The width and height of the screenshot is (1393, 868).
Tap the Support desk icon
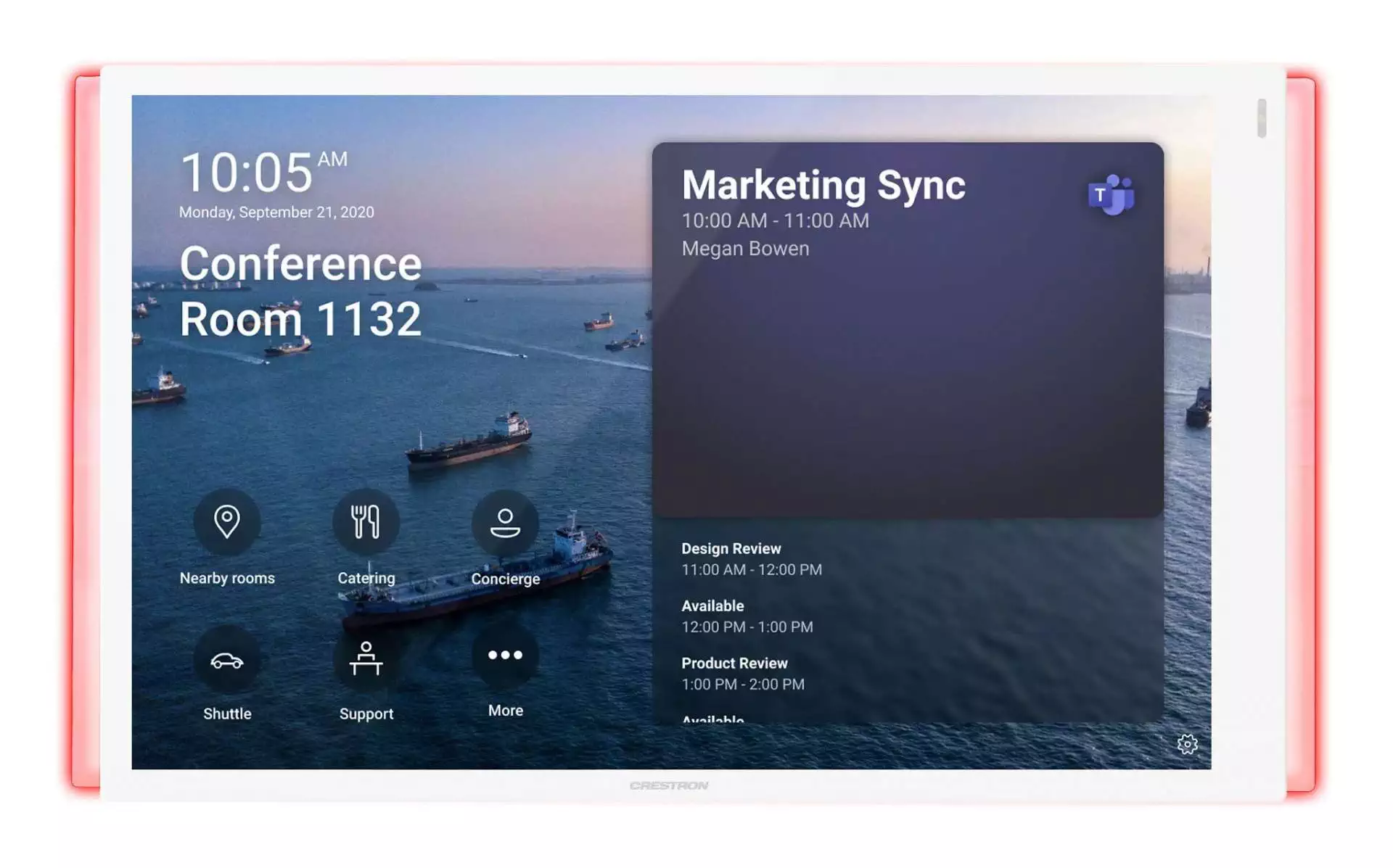pos(366,659)
